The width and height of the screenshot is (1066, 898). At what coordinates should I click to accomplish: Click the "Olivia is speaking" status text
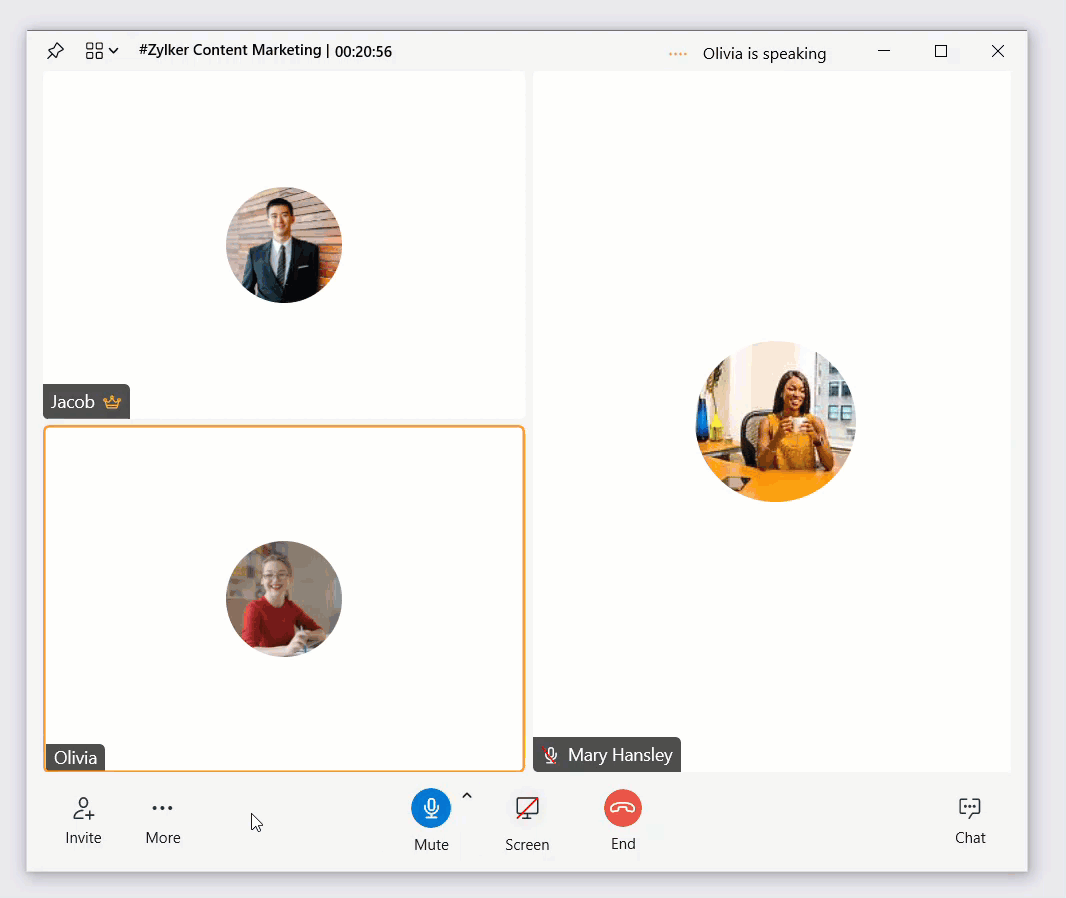[x=764, y=54]
